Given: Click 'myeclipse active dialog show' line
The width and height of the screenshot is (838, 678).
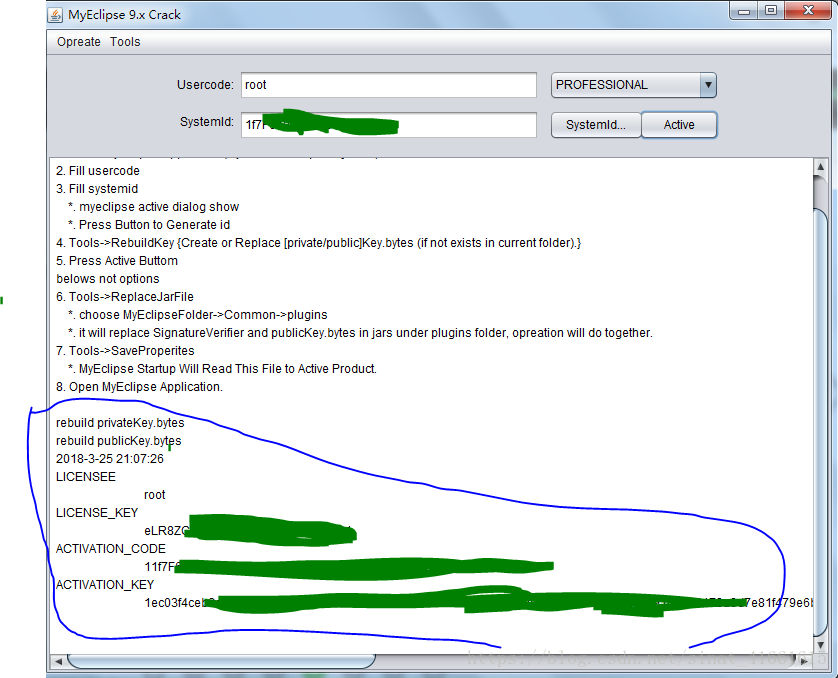Looking at the screenshot, I should (153, 207).
